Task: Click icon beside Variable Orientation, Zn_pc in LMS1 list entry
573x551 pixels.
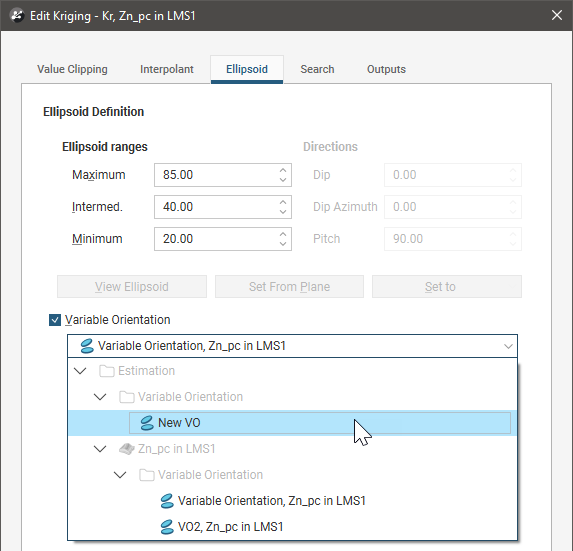Action: pos(167,501)
